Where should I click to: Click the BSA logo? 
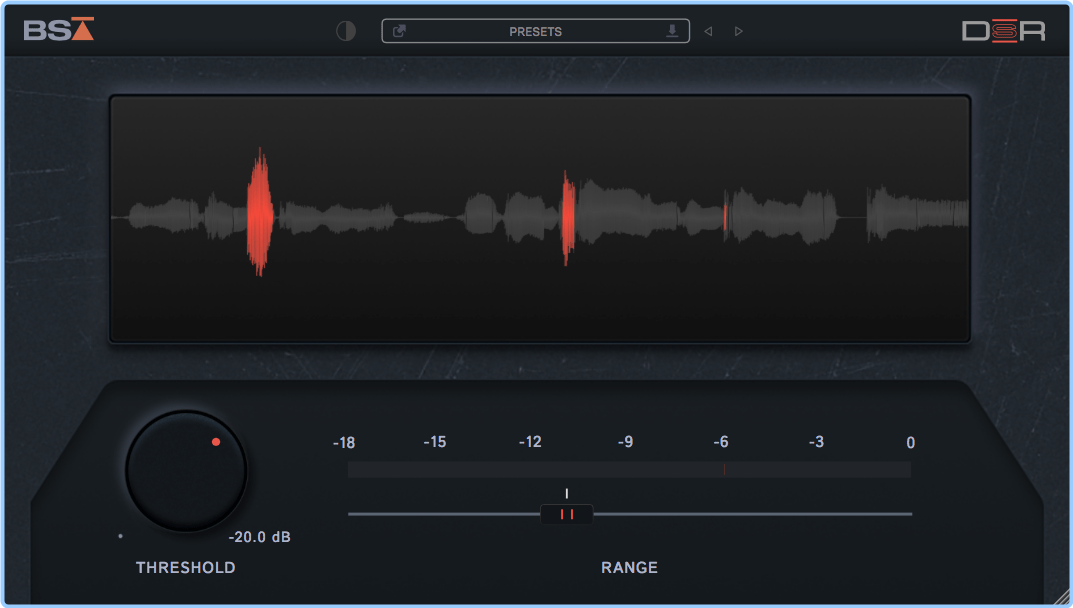(59, 29)
